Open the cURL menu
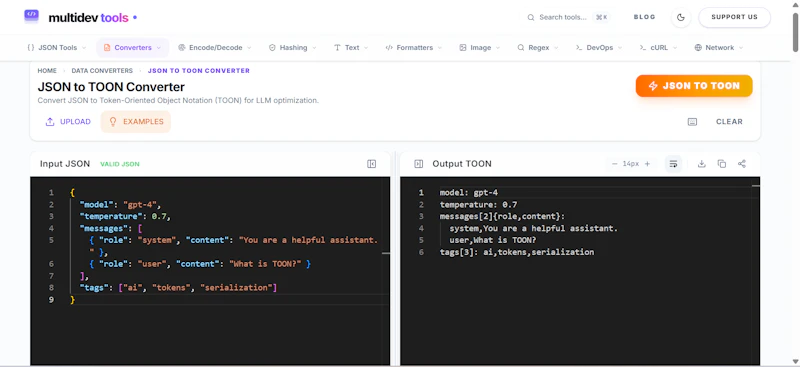800x367 pixels. 659,47
